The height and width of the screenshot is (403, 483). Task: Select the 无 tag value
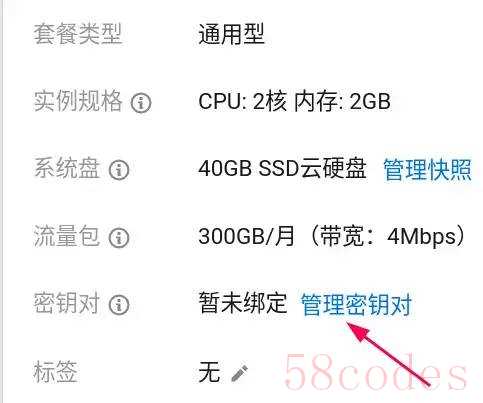coord(209,372)
